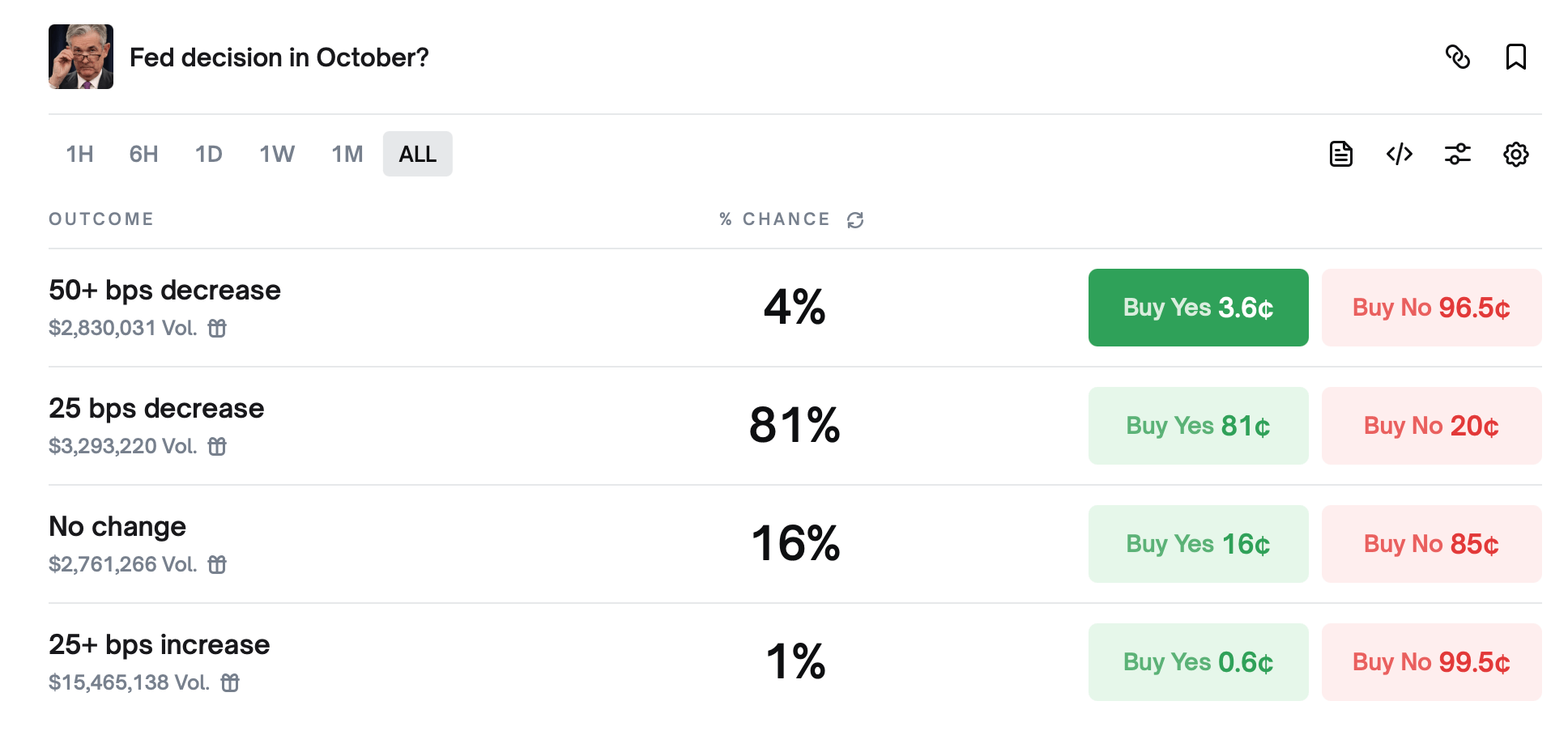Viewport: 1568px width, 735px height.
Task: Buy Yes at 3.6¢ for 50+ bps decrease
Action: [1198, 308]
